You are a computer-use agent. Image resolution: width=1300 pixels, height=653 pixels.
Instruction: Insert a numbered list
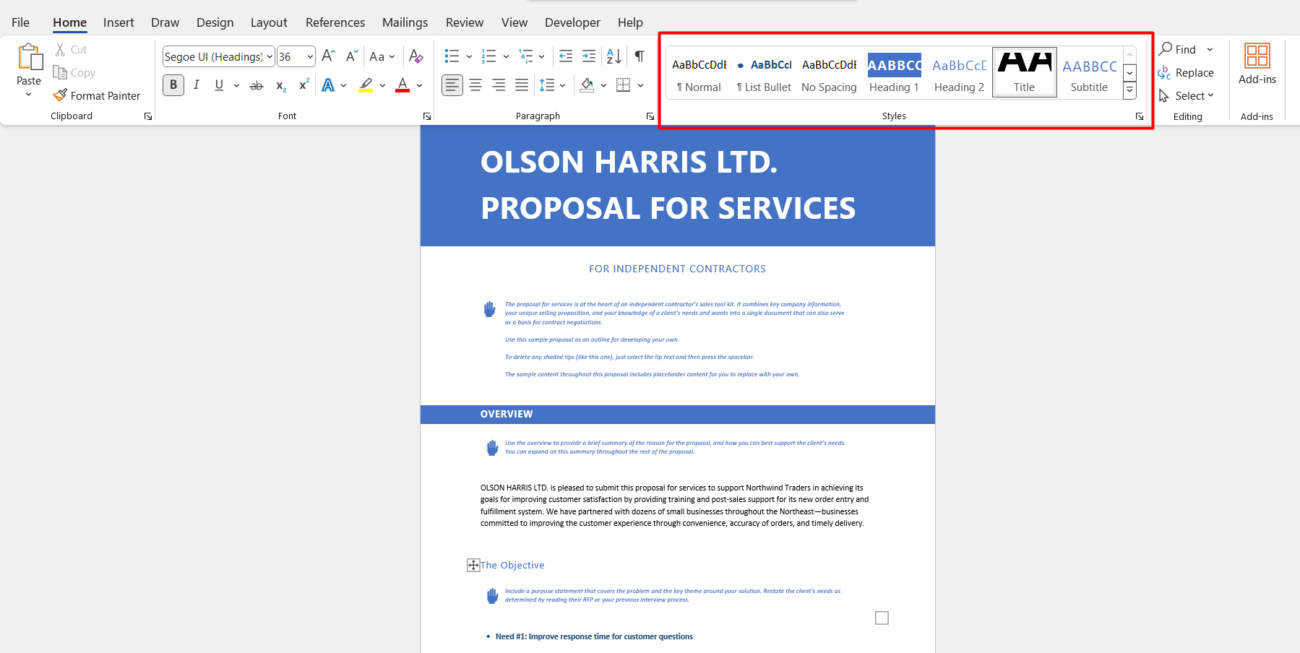pyautogui.click(x=489, y=56)
